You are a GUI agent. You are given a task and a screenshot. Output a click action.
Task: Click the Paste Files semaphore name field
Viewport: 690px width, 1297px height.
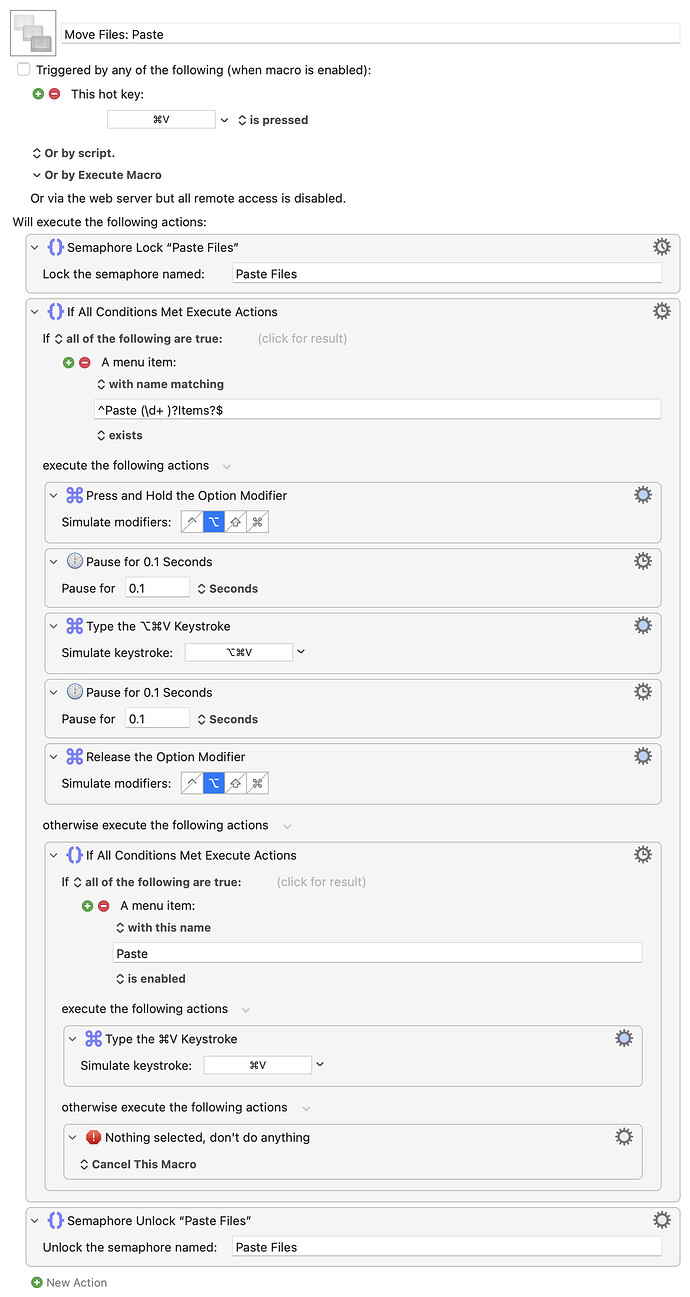point(447,273)
